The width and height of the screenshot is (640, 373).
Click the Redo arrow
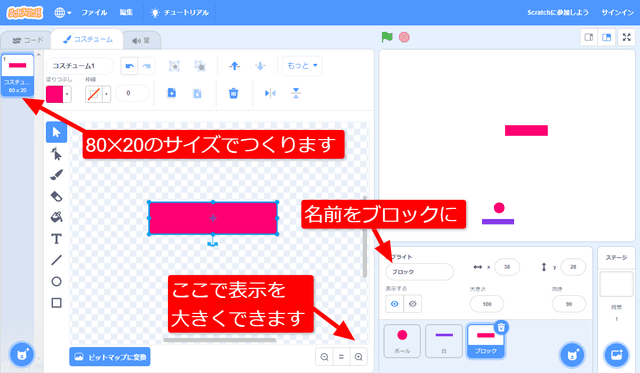tap(147, 66)
